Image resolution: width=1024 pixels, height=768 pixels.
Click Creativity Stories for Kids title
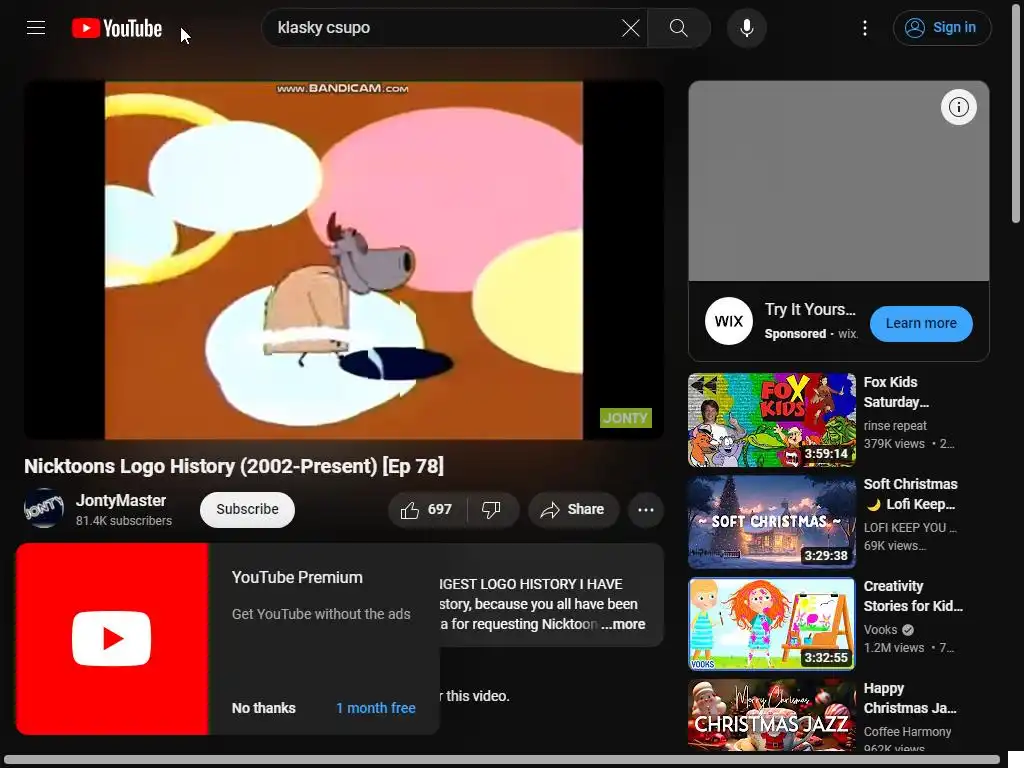pos(913,596)
